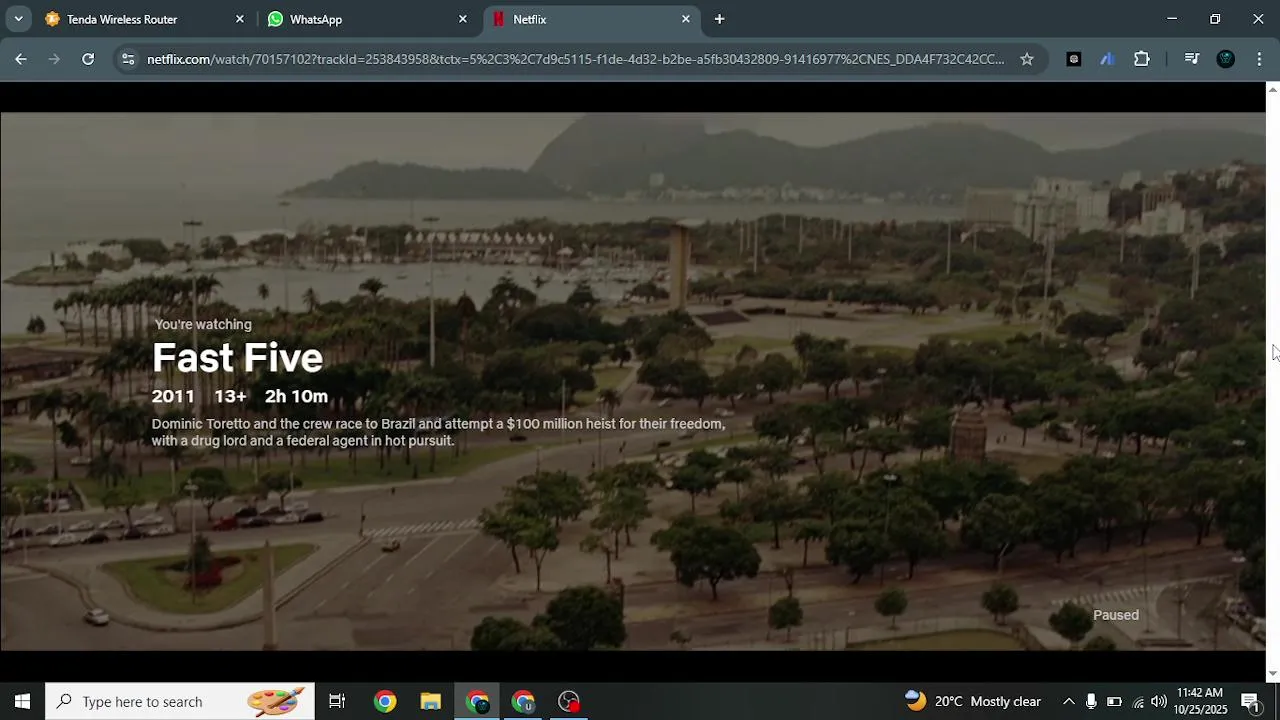The width and height of the screenshot is (1280, 720).
Task: Click the page scrollbar down arrow
Action: tap(1273, 674)
